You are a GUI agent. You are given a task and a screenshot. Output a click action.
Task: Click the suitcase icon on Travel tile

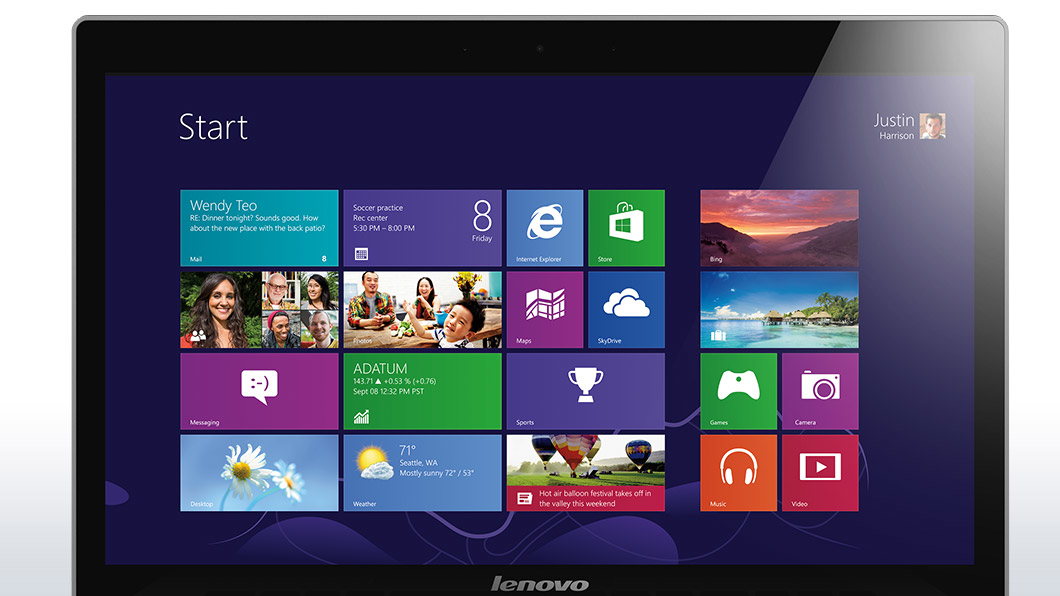pyautogui.click(x=718, y=334)
